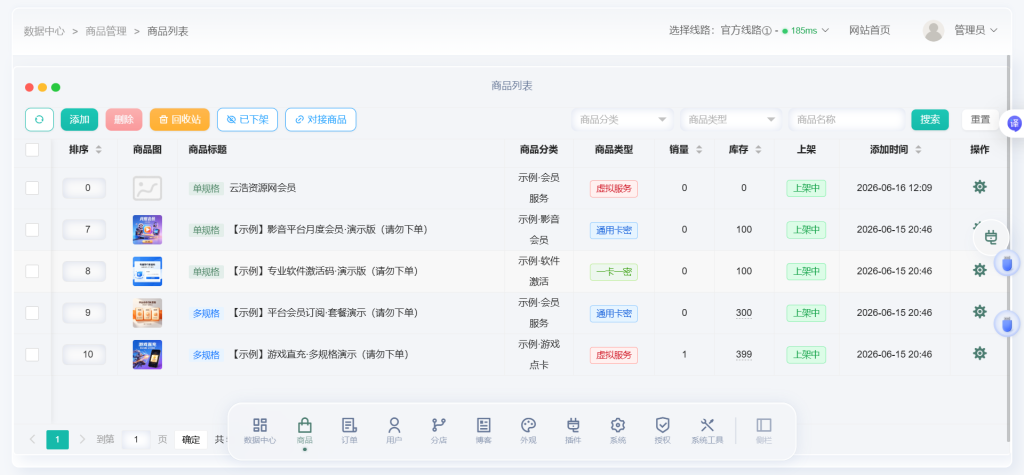The height and width of the screenshot is (475, 1024).
Task: Expand the 管理员 user menu
Action: pyautogui.click(x=976, y=30)
